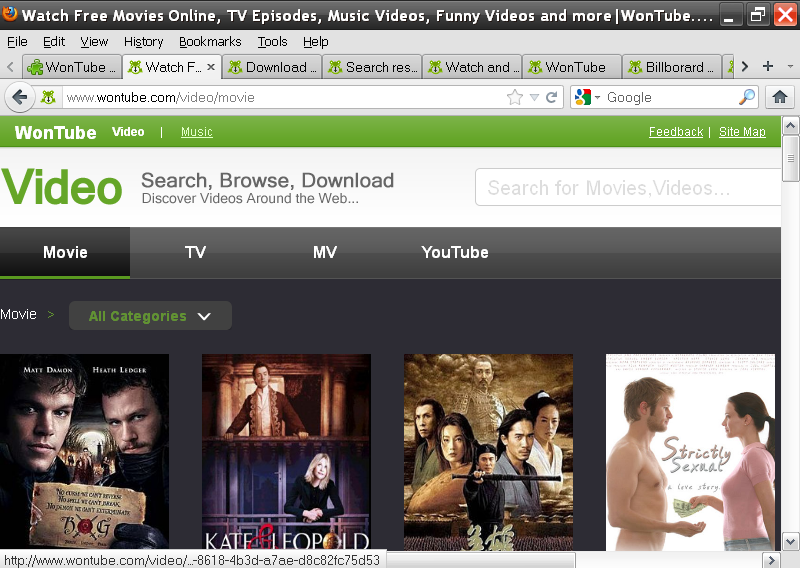Click the vertical scrollbar thumb
This screenshot has height=568, width=800.
pos(790,158)
